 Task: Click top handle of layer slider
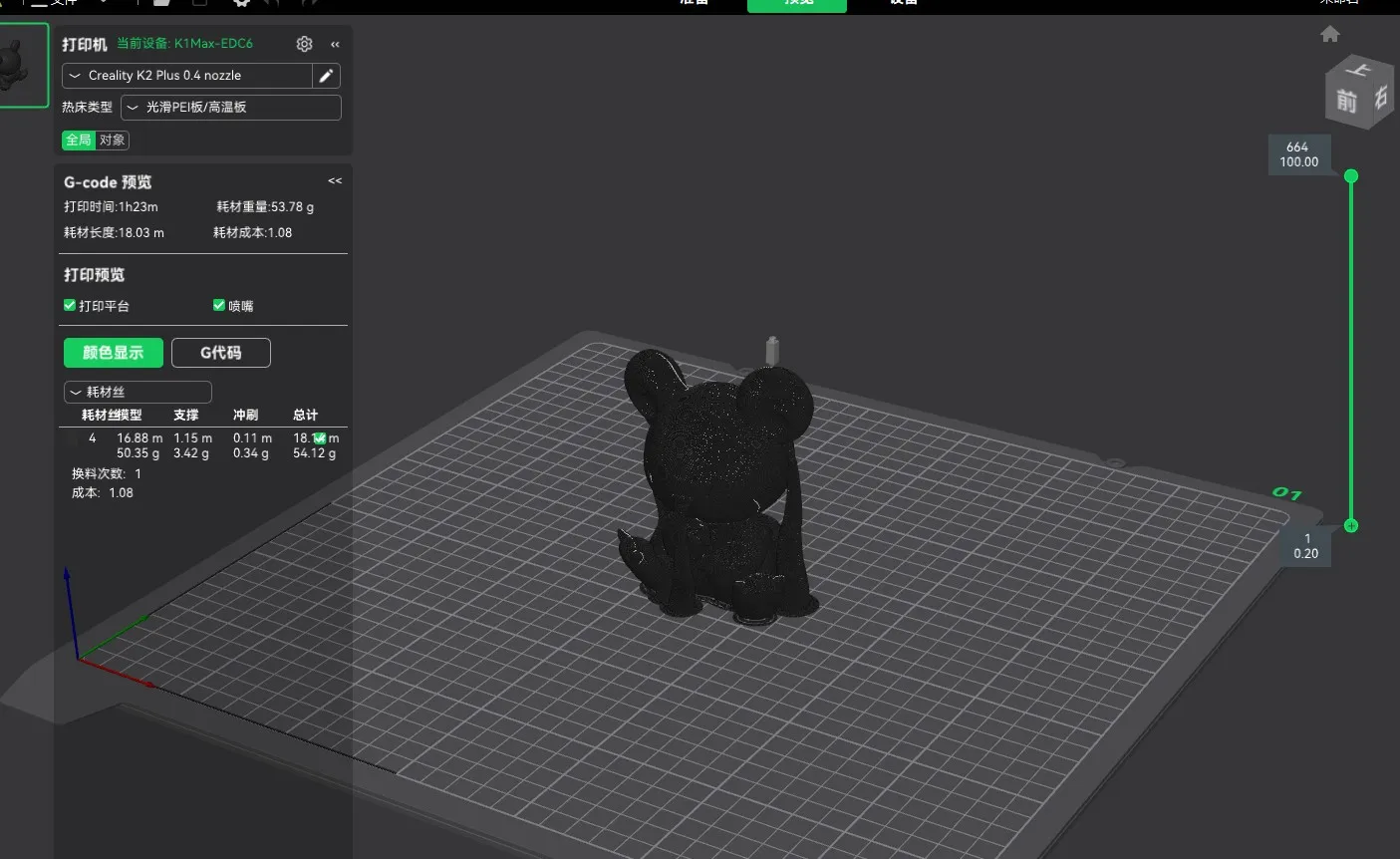(1351, 176)
